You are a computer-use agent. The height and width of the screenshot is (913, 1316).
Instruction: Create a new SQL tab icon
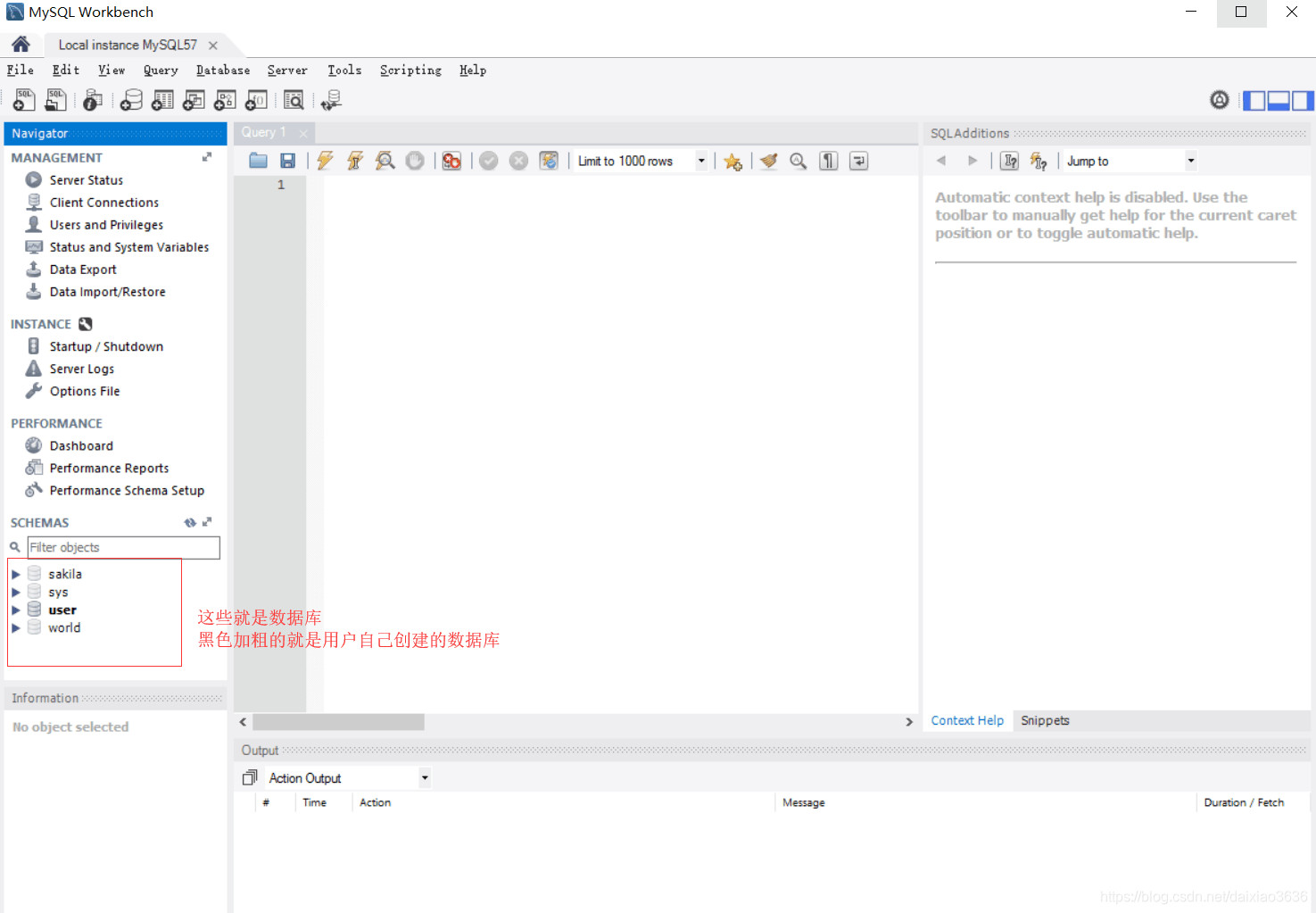point(24,100)
